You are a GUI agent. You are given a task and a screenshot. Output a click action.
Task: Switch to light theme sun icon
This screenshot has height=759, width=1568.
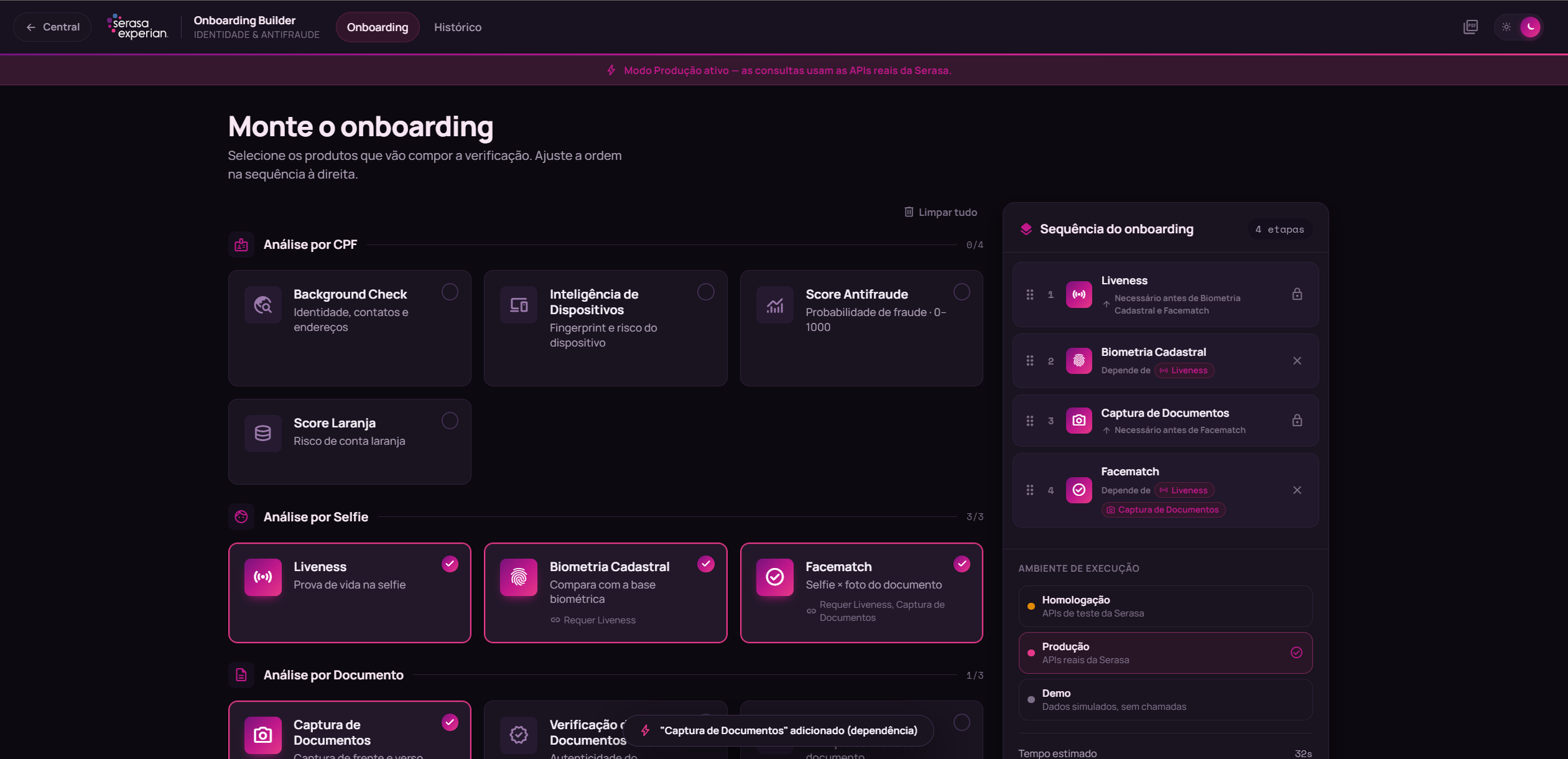click(1506, 27)
